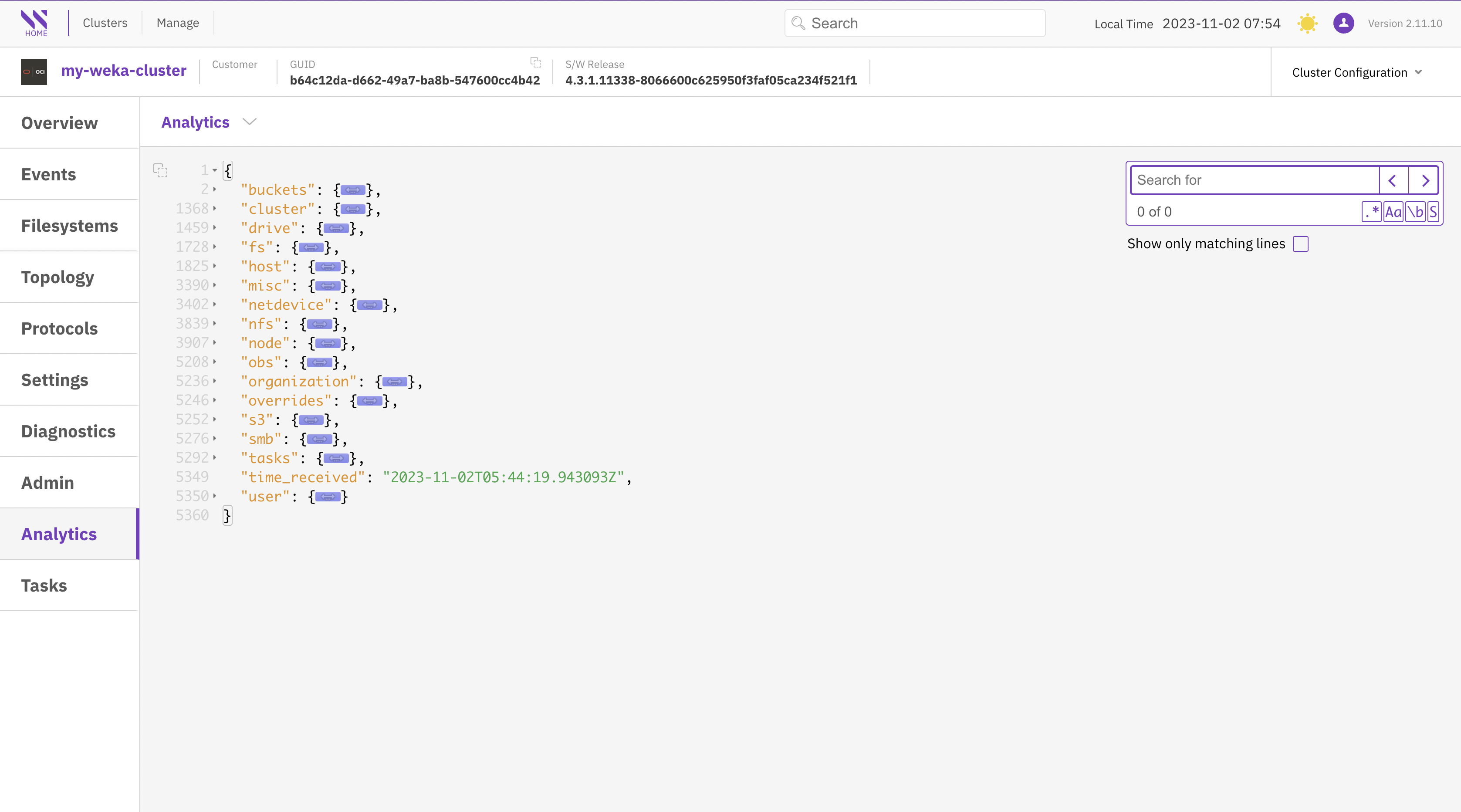
Task: Copy the GUID using the copy icon
Action: tap(535, 62)
